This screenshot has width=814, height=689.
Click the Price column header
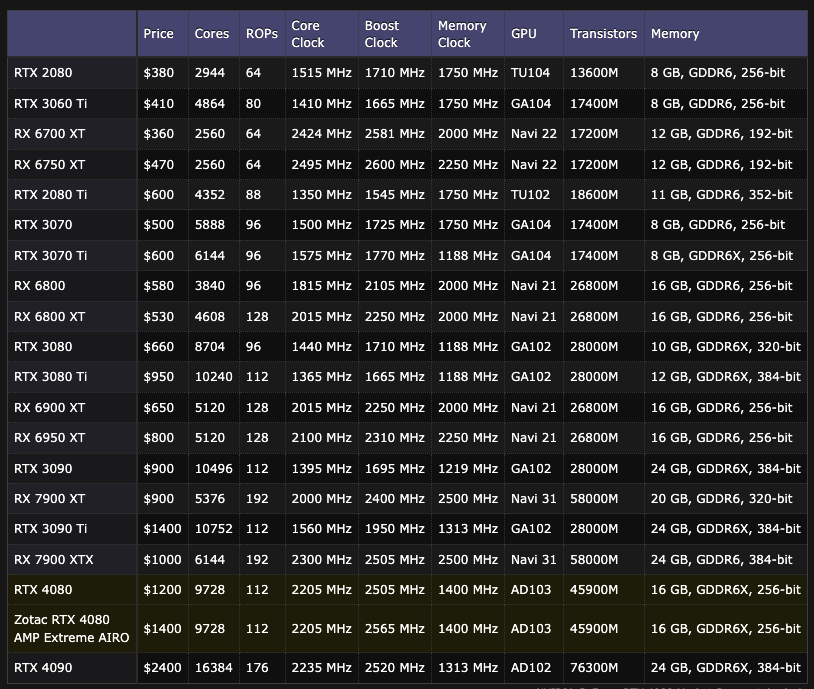coord(158,34)
